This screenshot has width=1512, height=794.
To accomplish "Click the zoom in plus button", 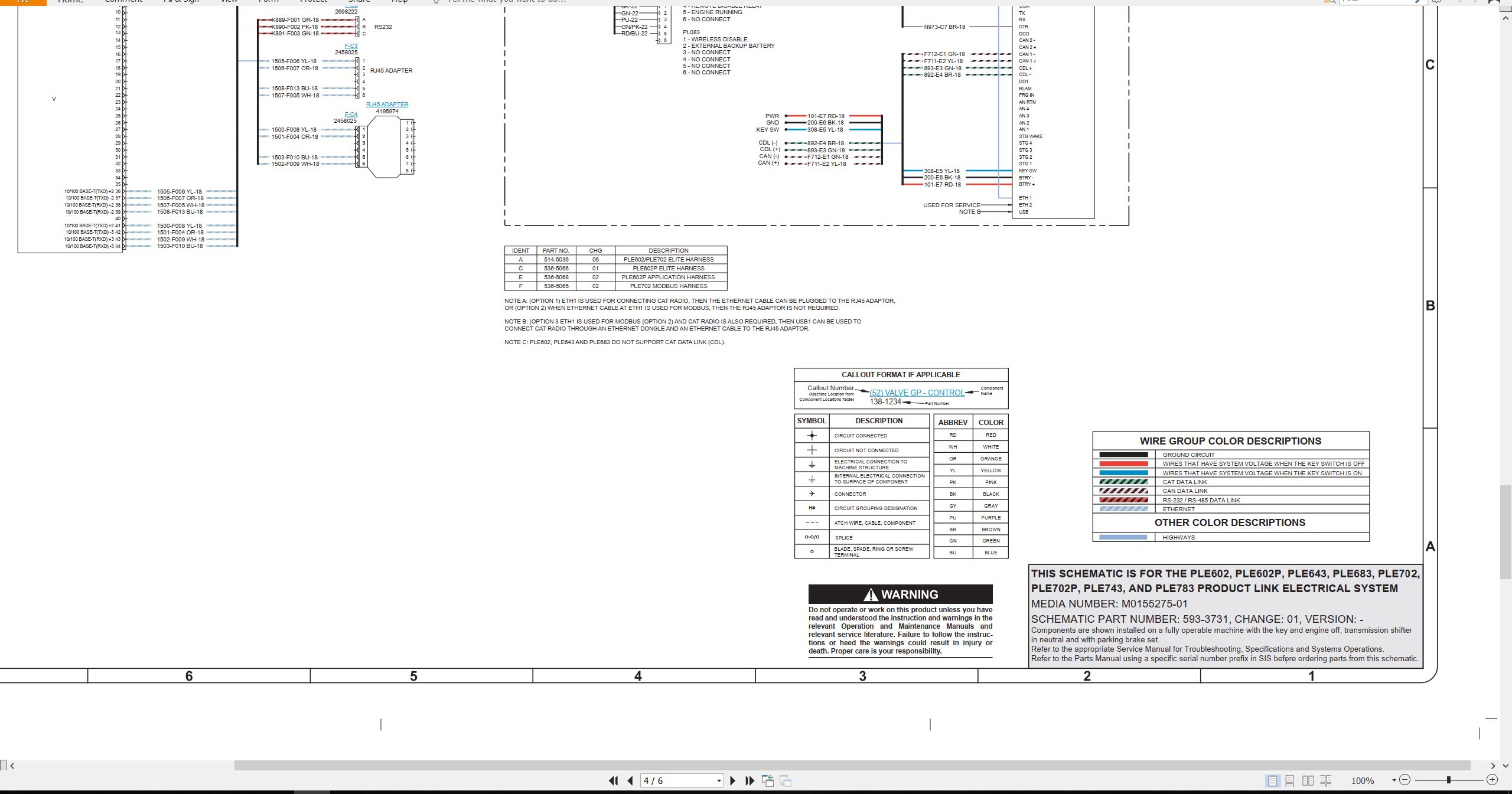I will tap(1493, 780).
